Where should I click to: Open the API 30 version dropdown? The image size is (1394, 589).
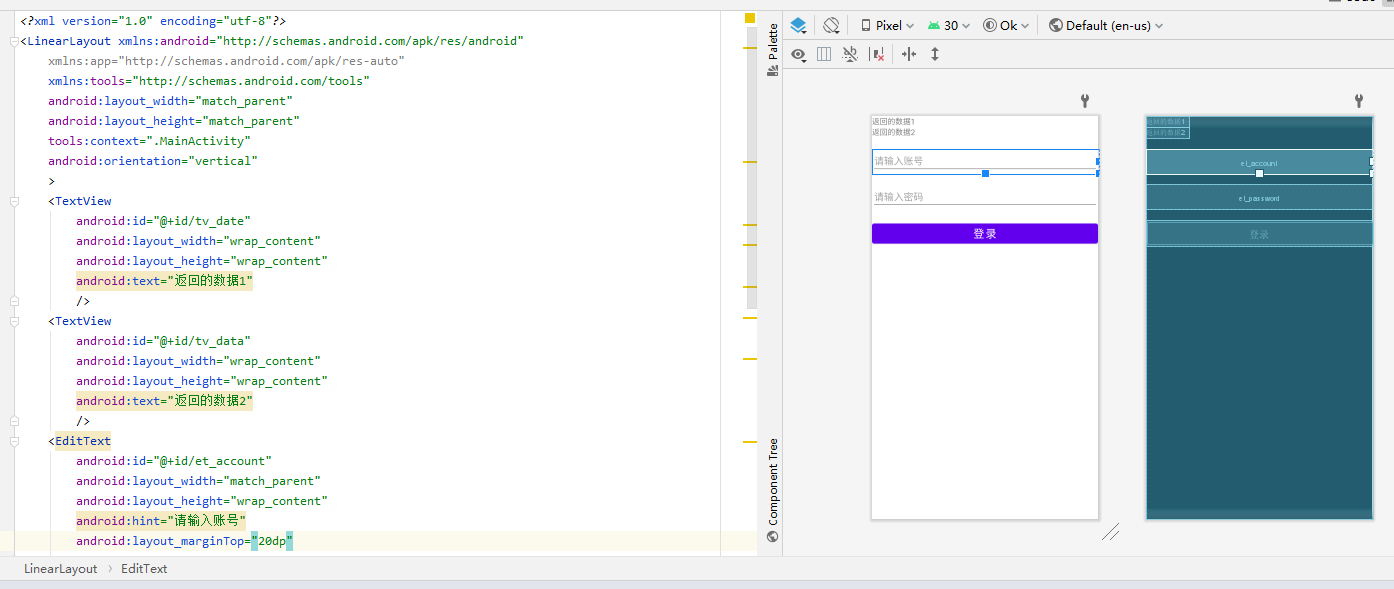[x=949, y=25]
